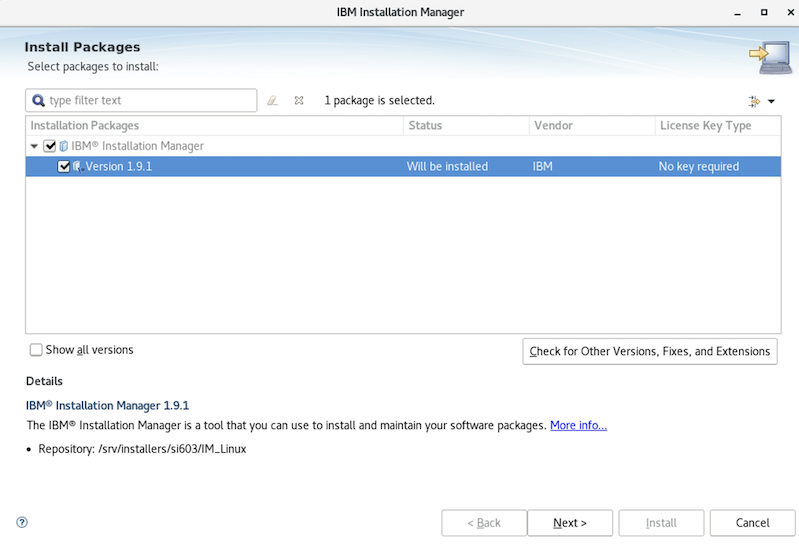Sort by Installation Packages column header

click(214, 125)
